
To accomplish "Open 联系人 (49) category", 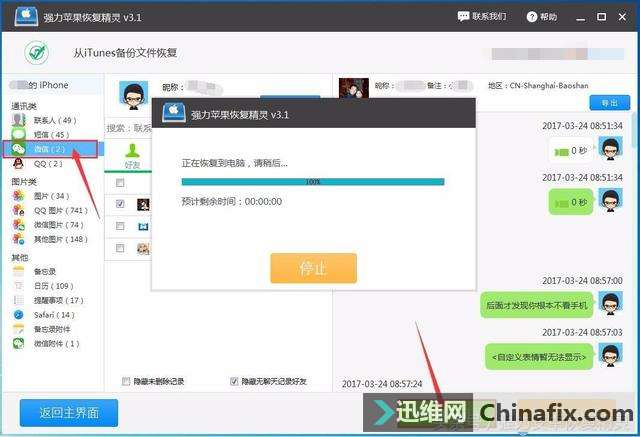I will tap(52, 120).
